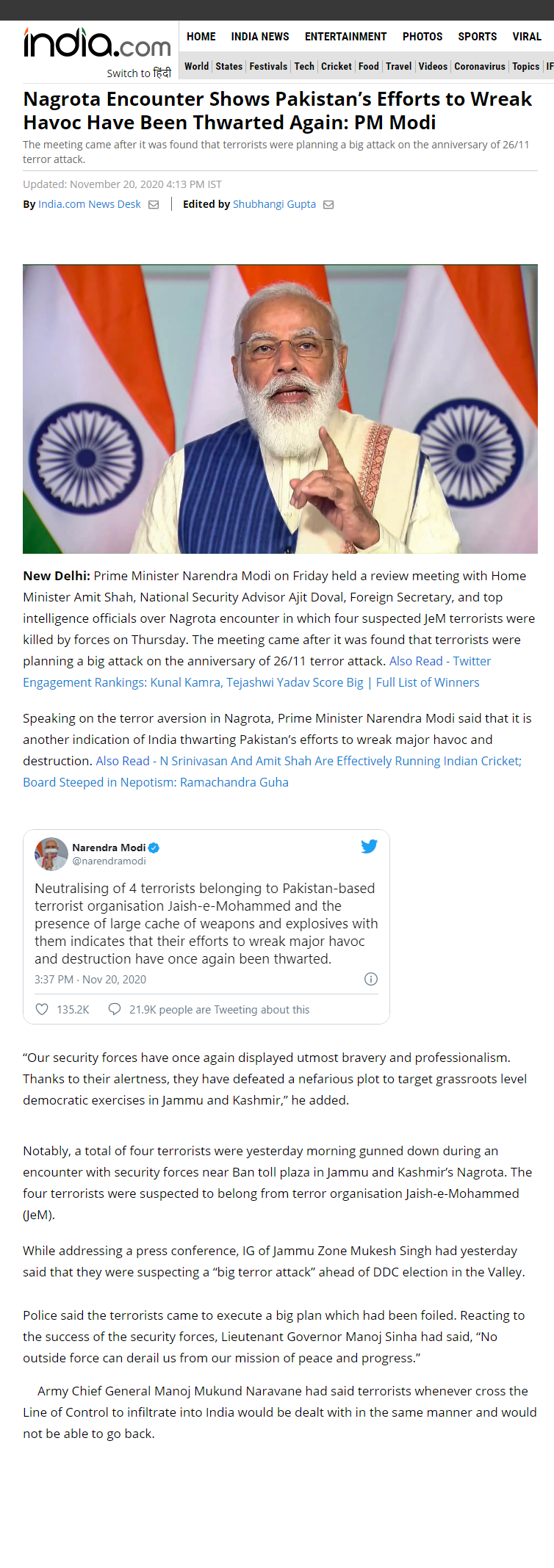
Task: Open the INDIA NEWS menu
Action: [x=260, y=37]
